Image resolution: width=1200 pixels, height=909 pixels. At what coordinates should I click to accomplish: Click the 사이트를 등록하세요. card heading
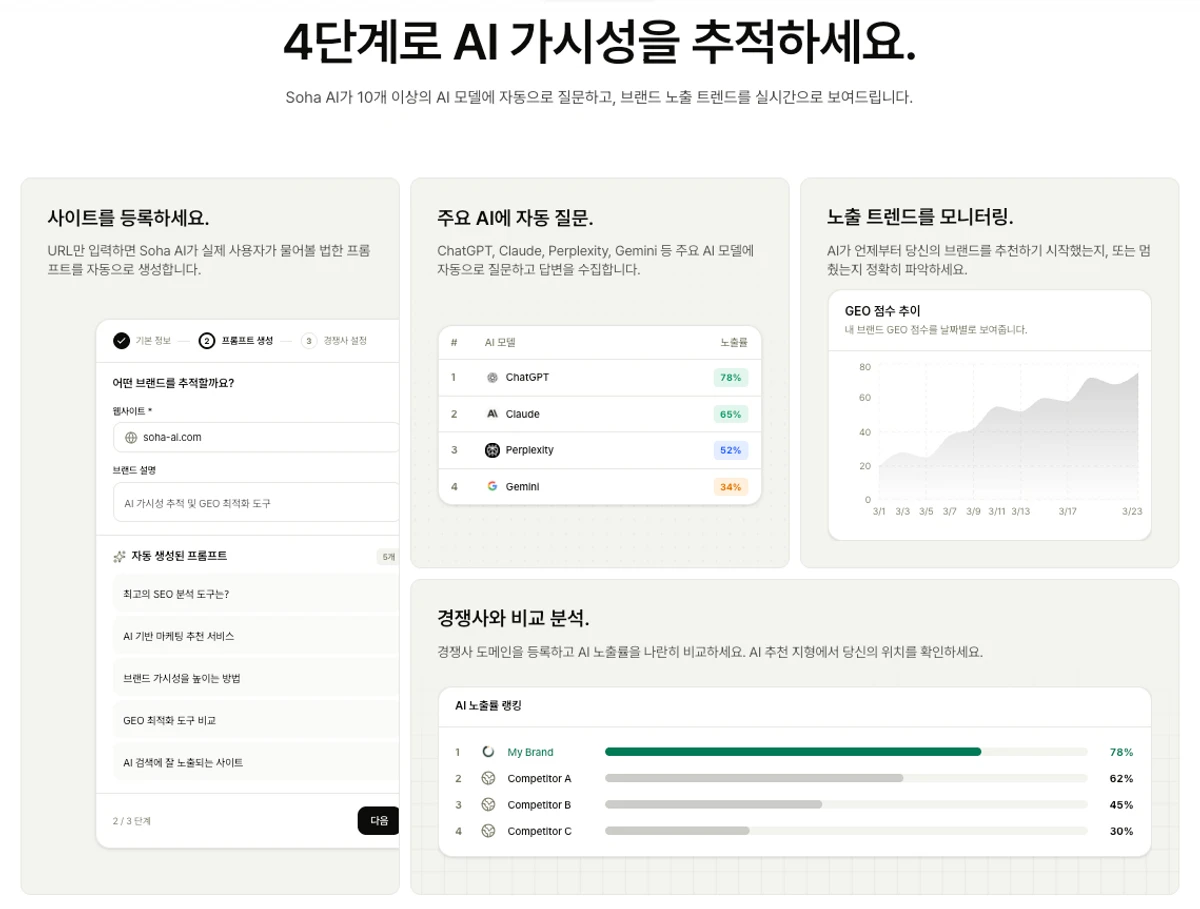tap(128, 218)
